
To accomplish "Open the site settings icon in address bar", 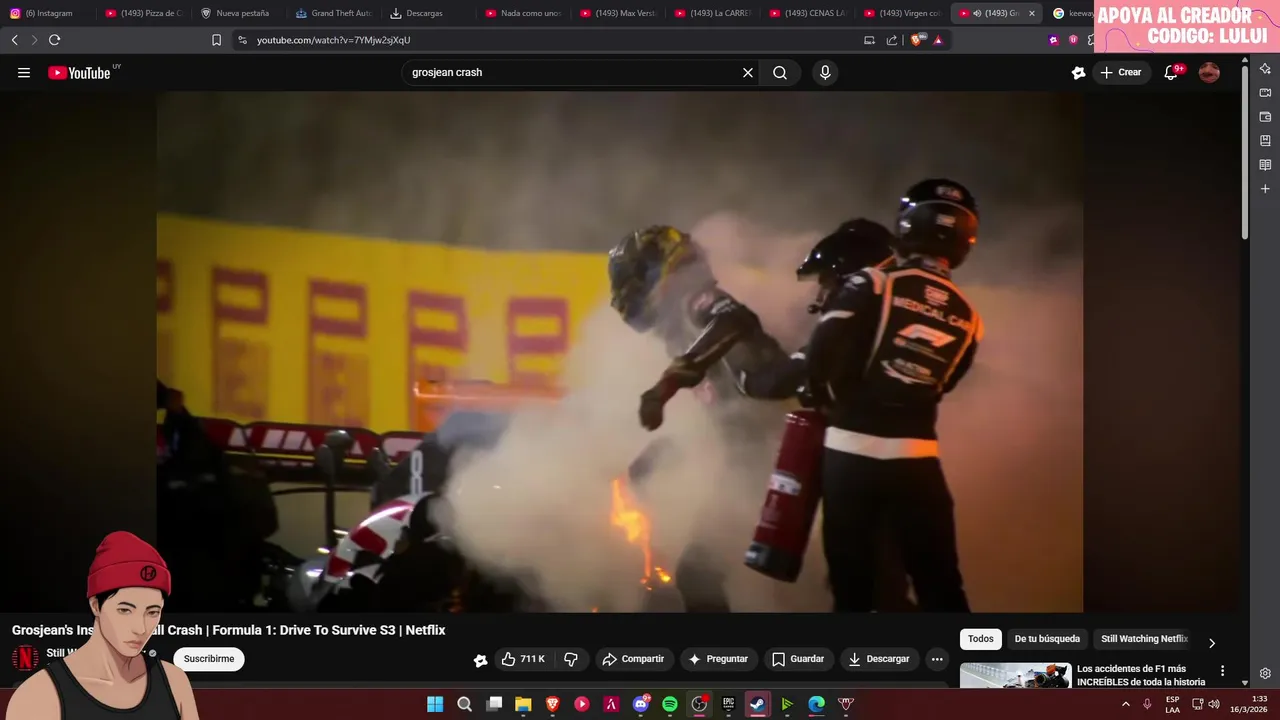I will [242, 40].
